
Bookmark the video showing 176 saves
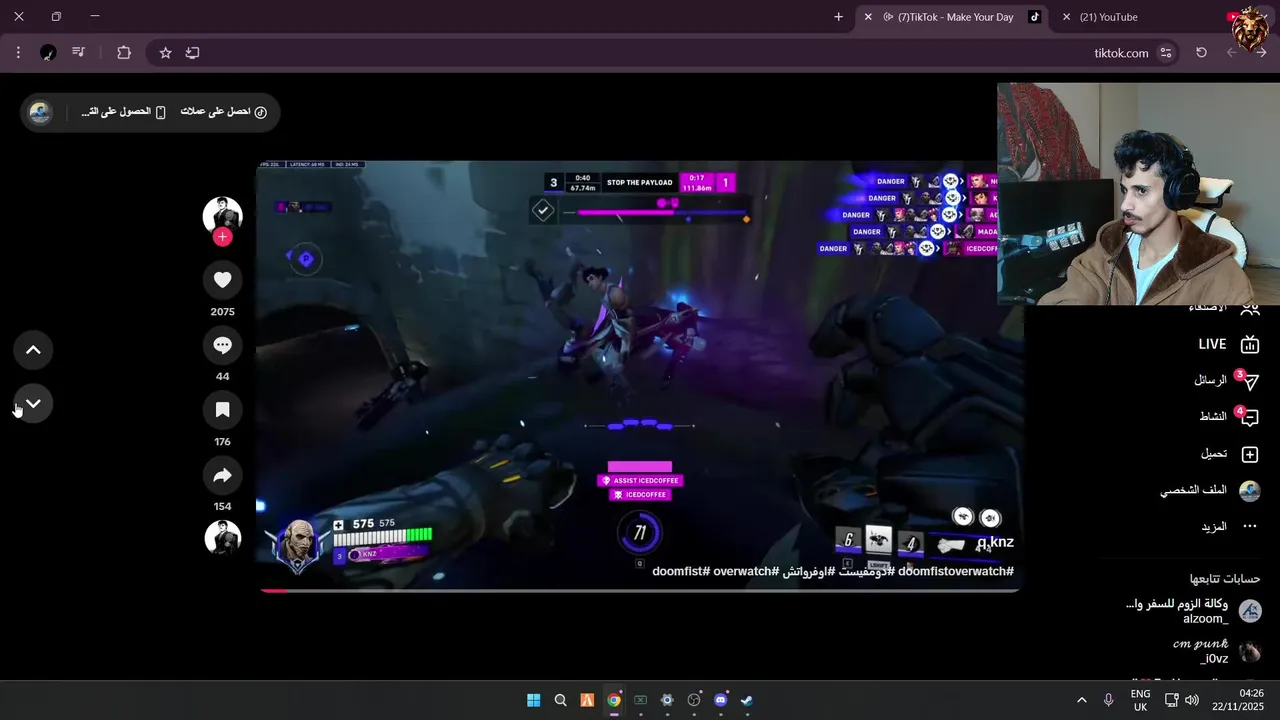(x=222, y=410)
